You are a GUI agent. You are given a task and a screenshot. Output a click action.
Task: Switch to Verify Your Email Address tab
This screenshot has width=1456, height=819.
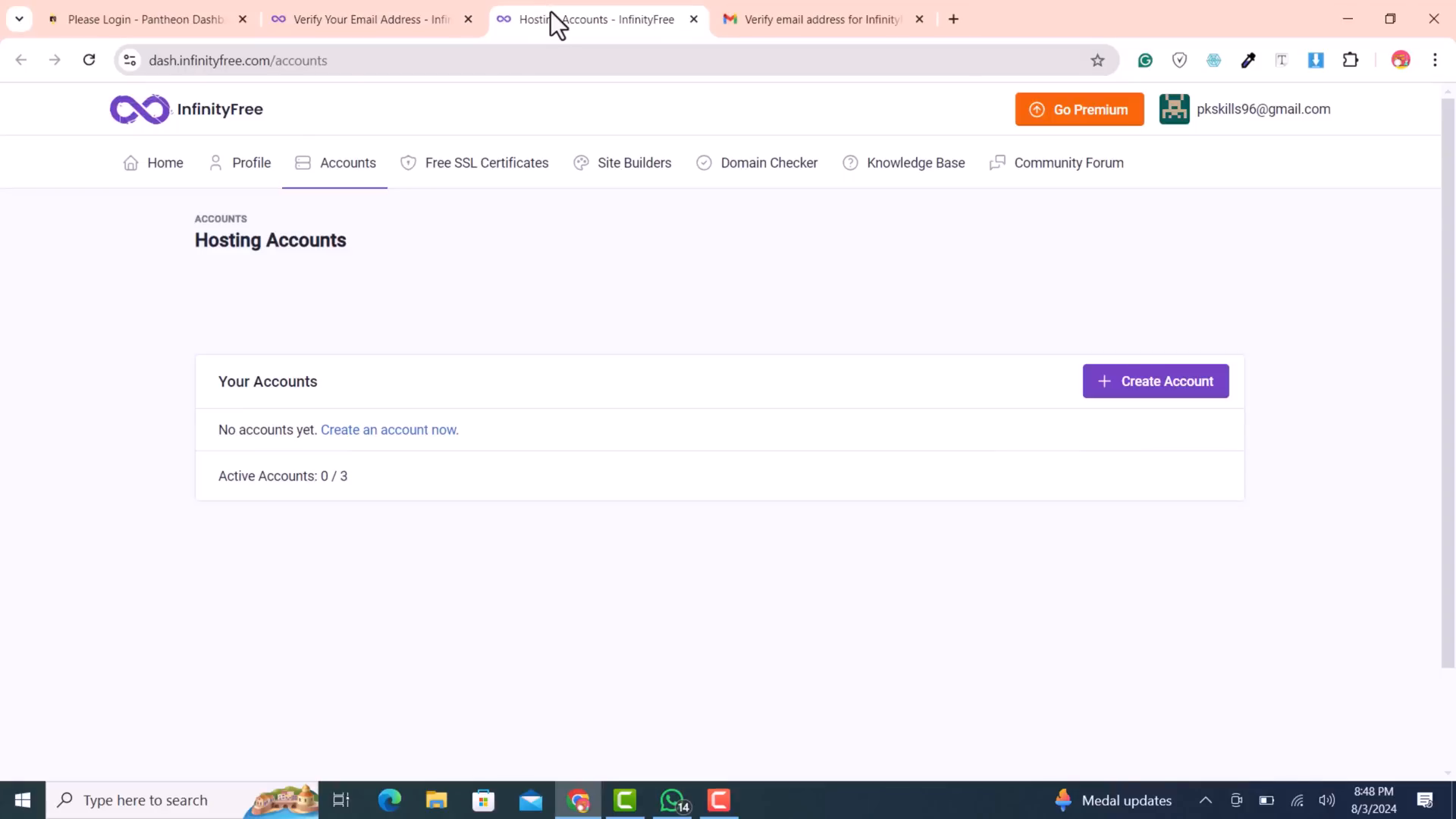tap(370, 20)
